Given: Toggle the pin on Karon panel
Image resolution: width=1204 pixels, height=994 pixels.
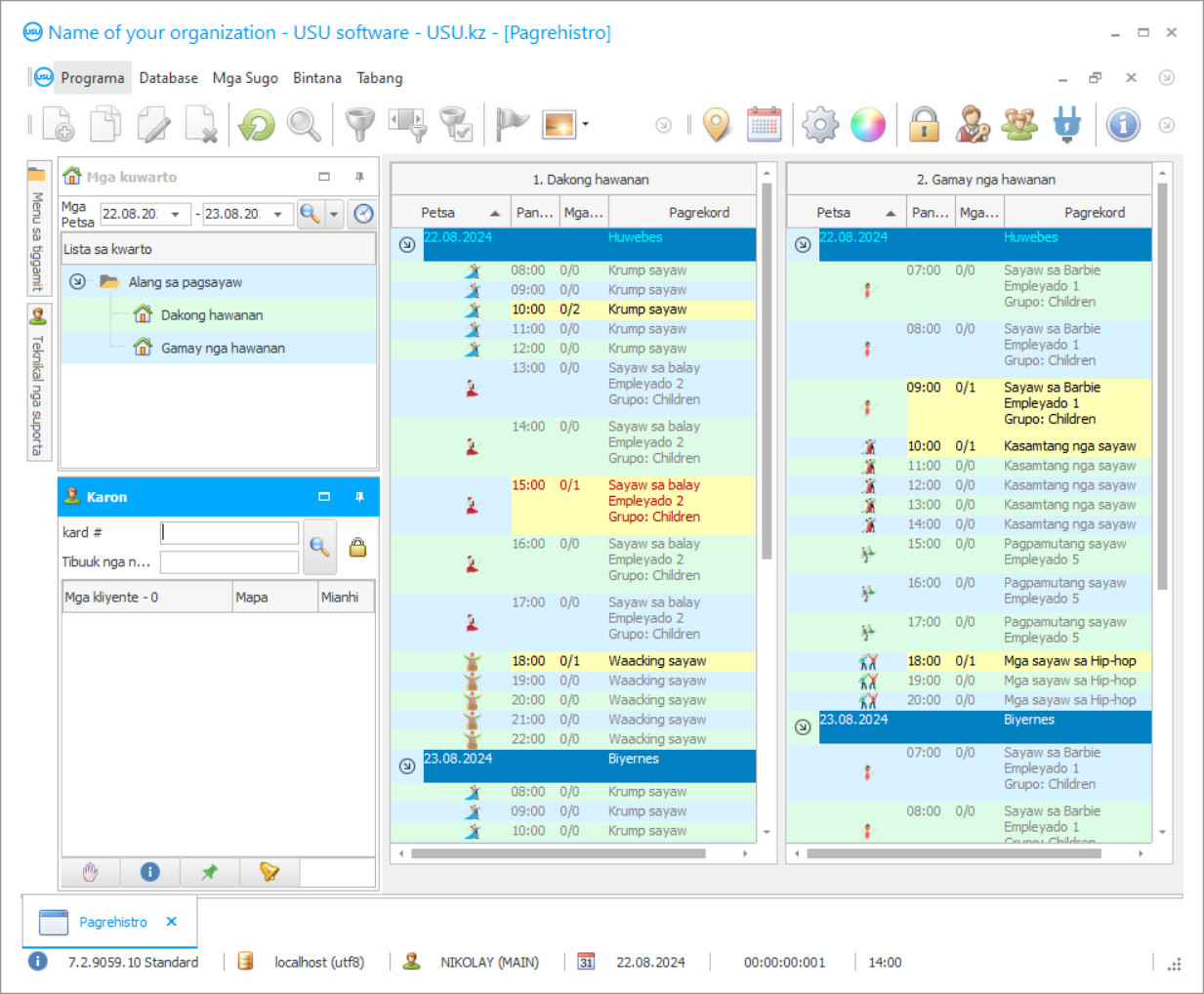Looking at the screenshot, I should [x=359, y=497].
